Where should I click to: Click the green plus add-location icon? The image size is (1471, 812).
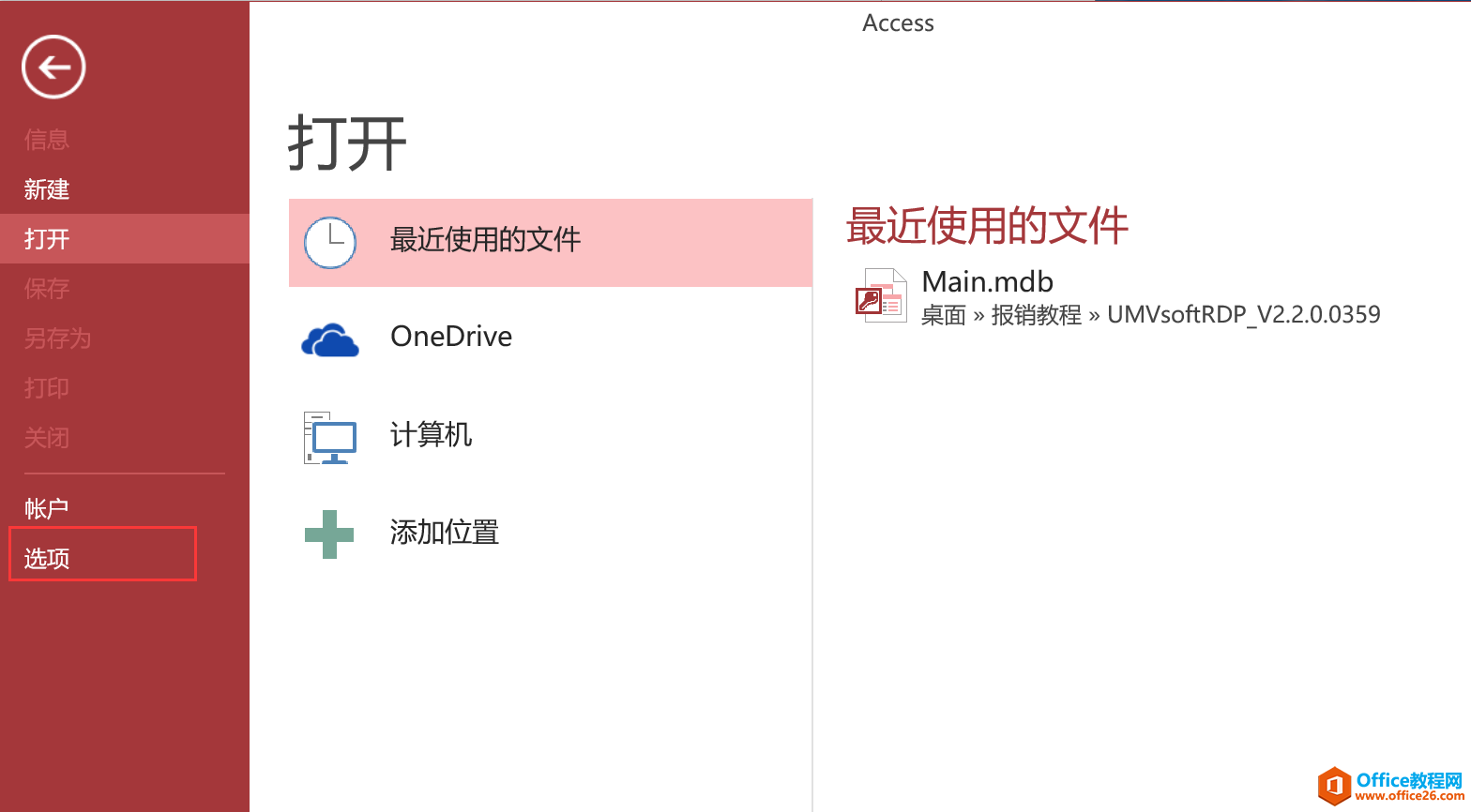pos(329,534)
